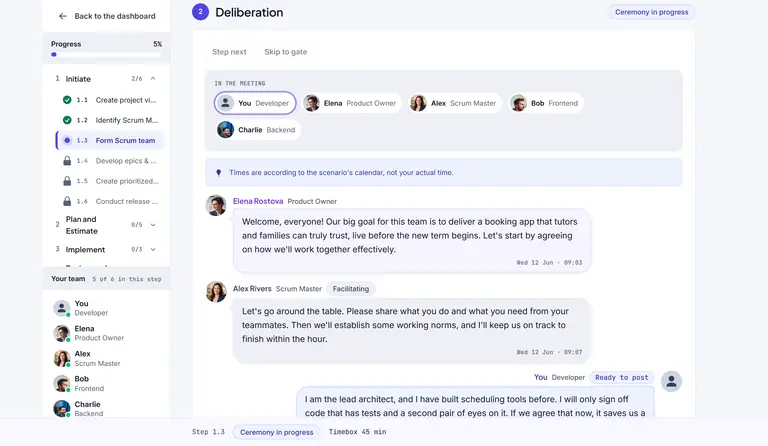Click Wed 12 Jun 09:07 timestamp
The image size is (768, 446).
pos(549,352)
